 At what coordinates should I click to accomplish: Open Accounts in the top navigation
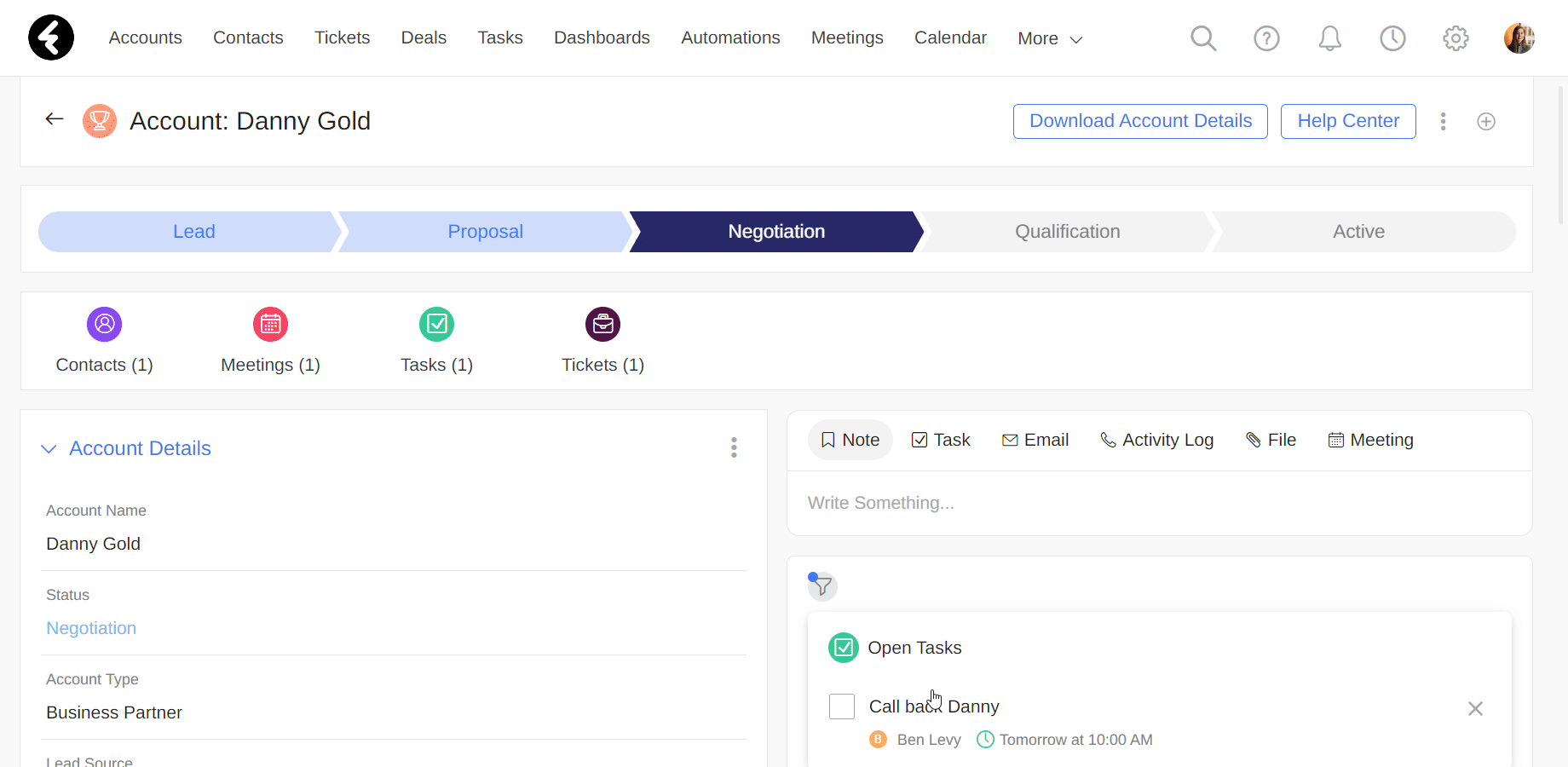[x=146, y=37]
